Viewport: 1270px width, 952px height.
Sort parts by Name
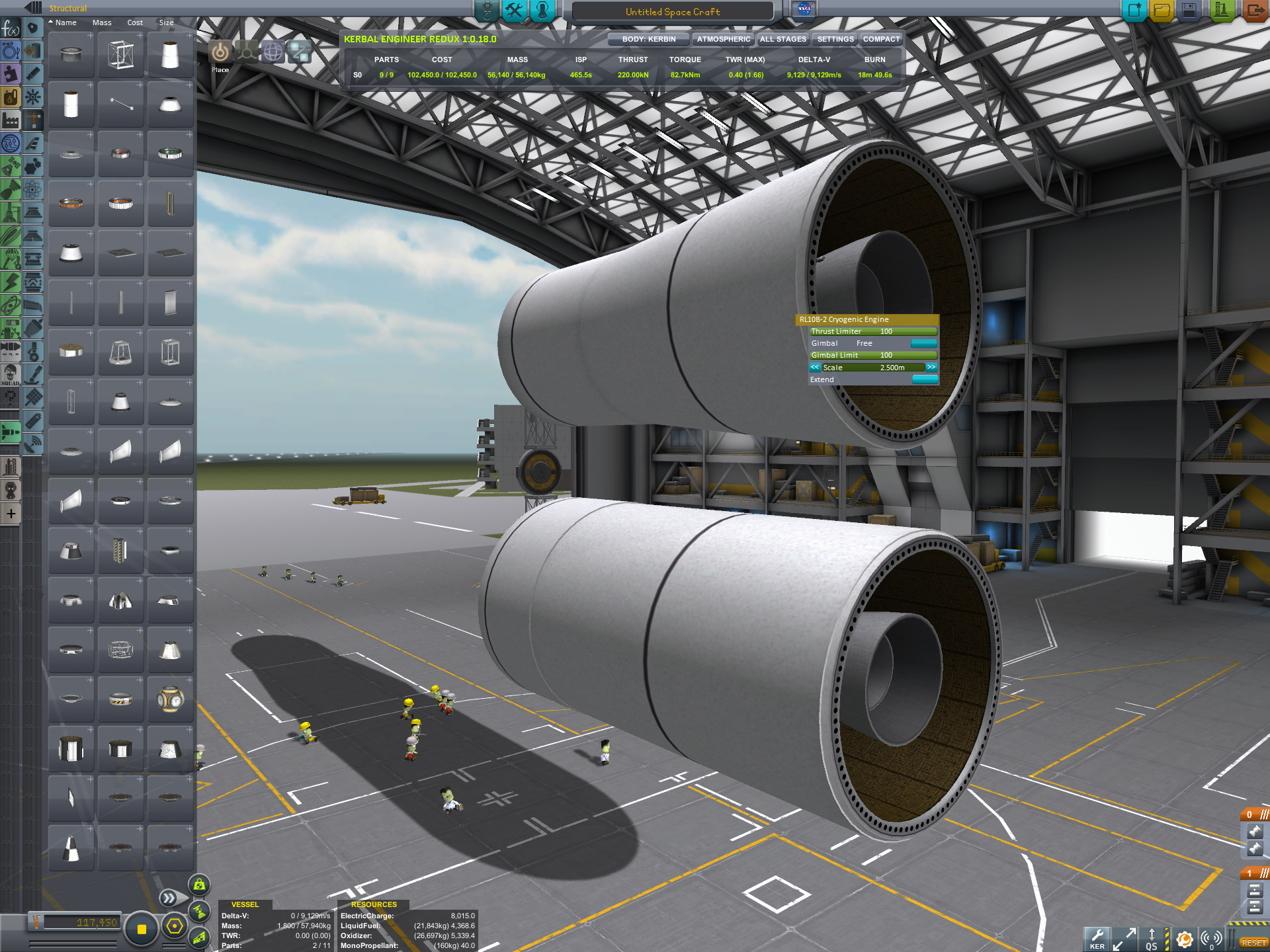point(65,22)
